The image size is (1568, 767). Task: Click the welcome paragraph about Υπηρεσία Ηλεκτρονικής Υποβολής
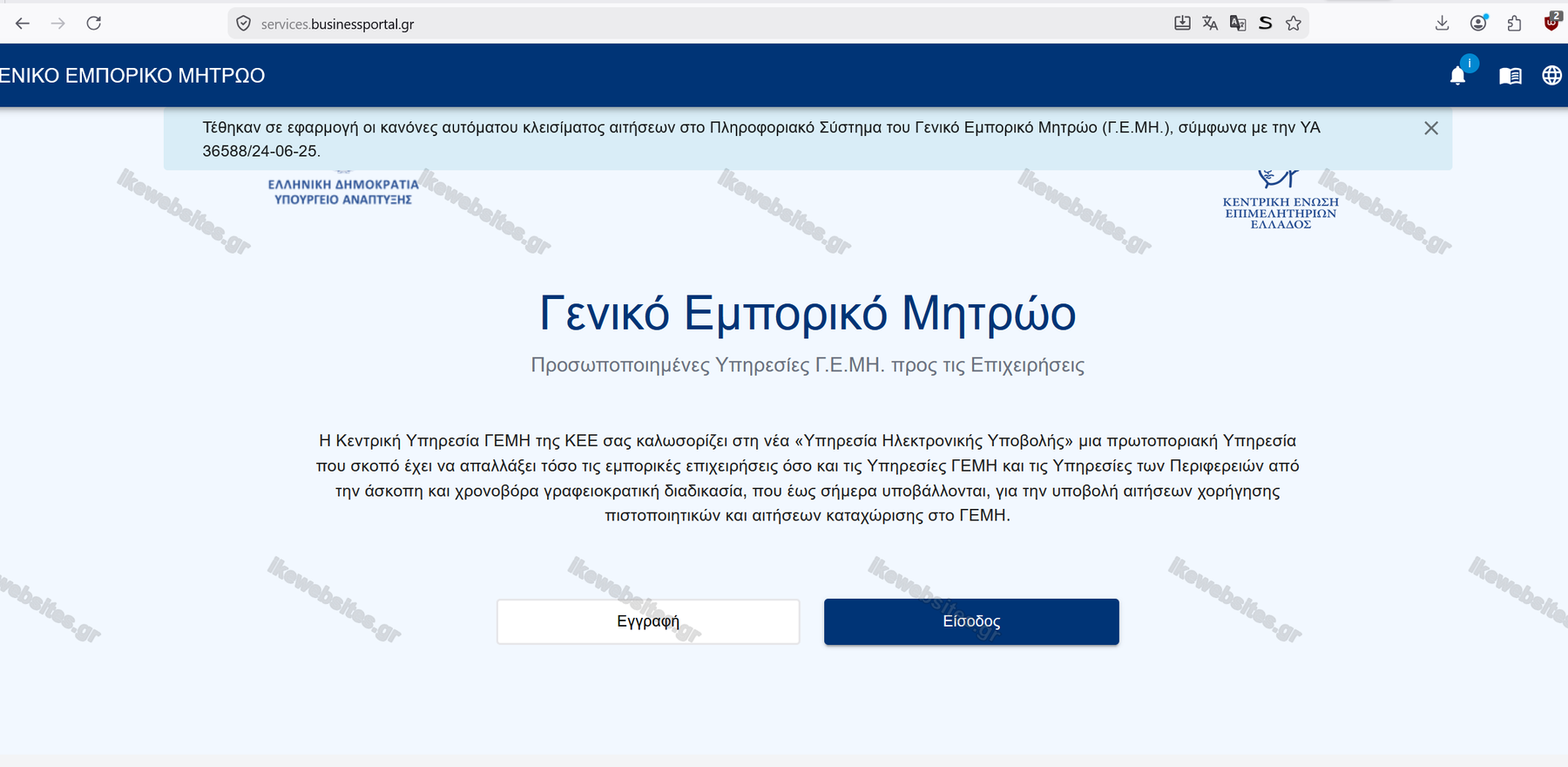808,478
